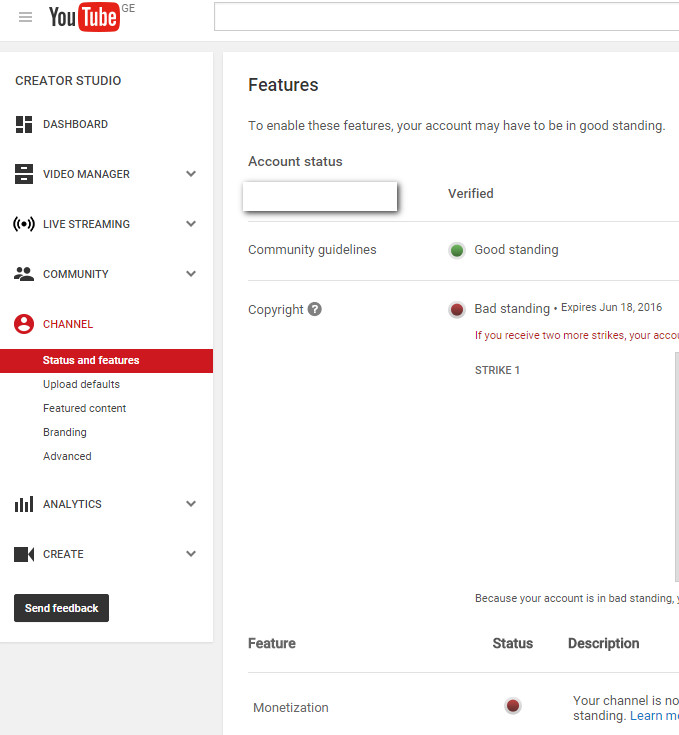Click the green Community guidelines status dot
Image resolution: width=679 pixels, height=735 pixels.
[457, 250]
